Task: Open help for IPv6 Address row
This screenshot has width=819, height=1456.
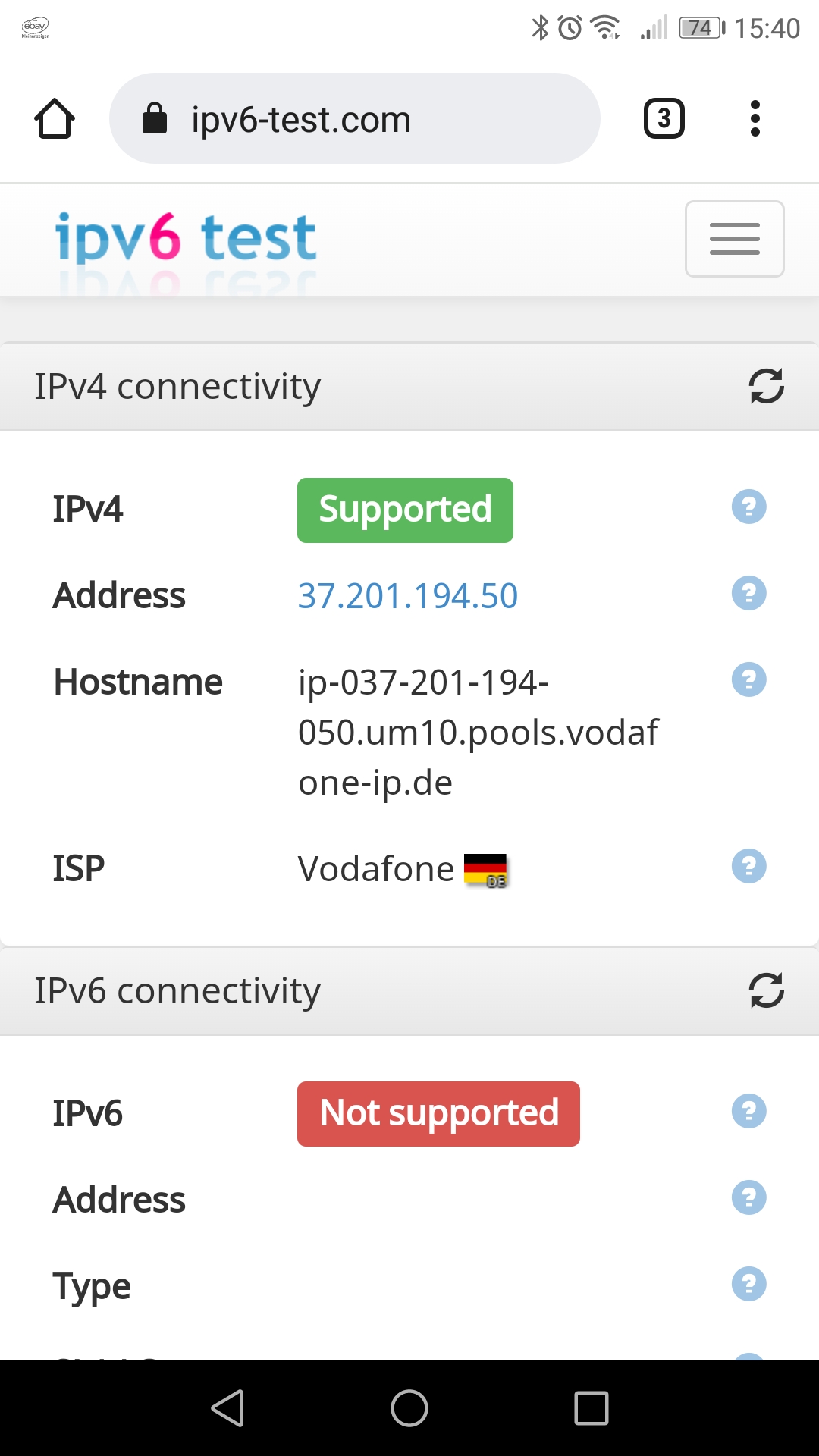Action: 748,1197
